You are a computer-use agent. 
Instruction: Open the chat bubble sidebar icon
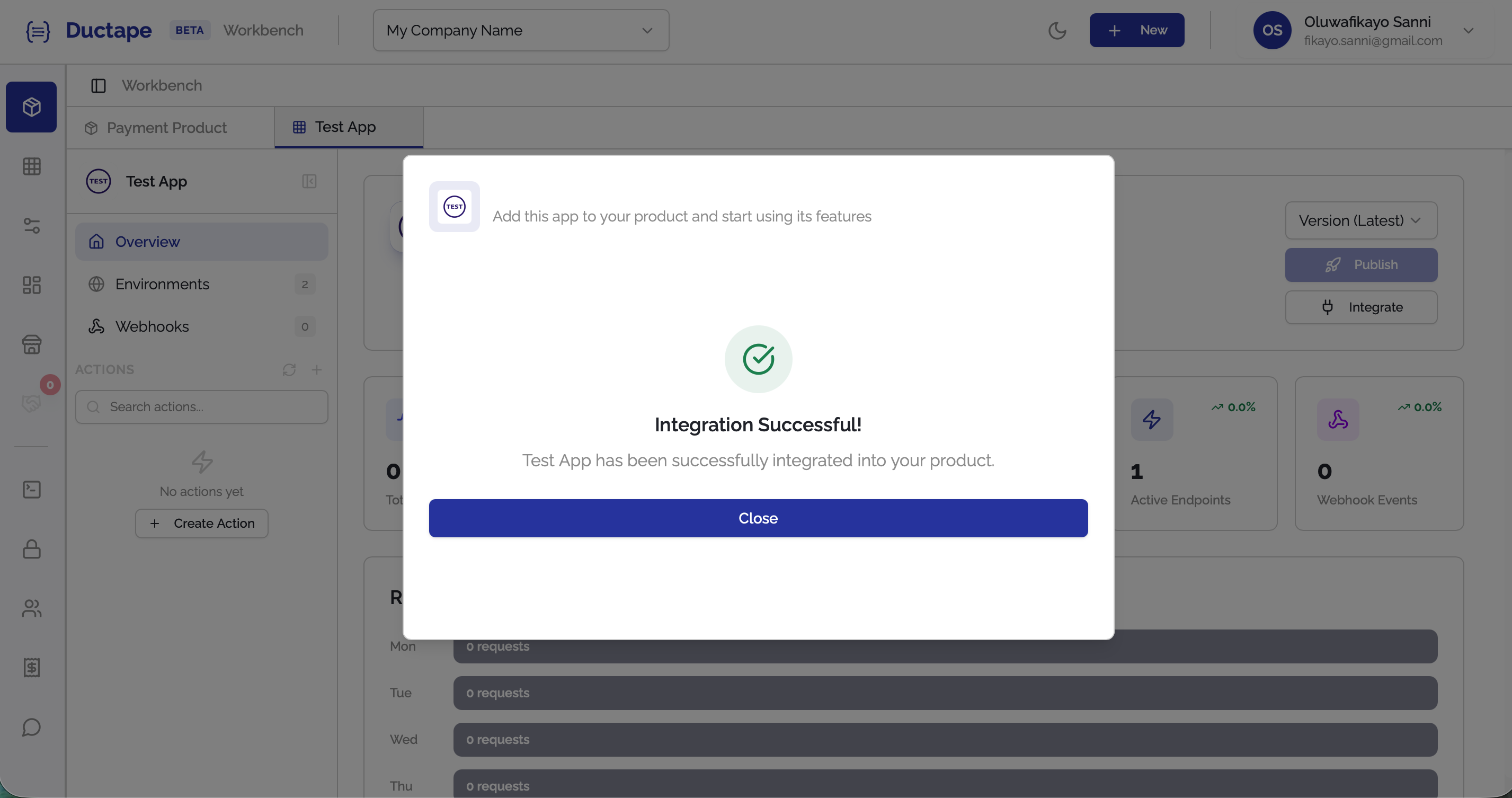[x=31, y=727]
